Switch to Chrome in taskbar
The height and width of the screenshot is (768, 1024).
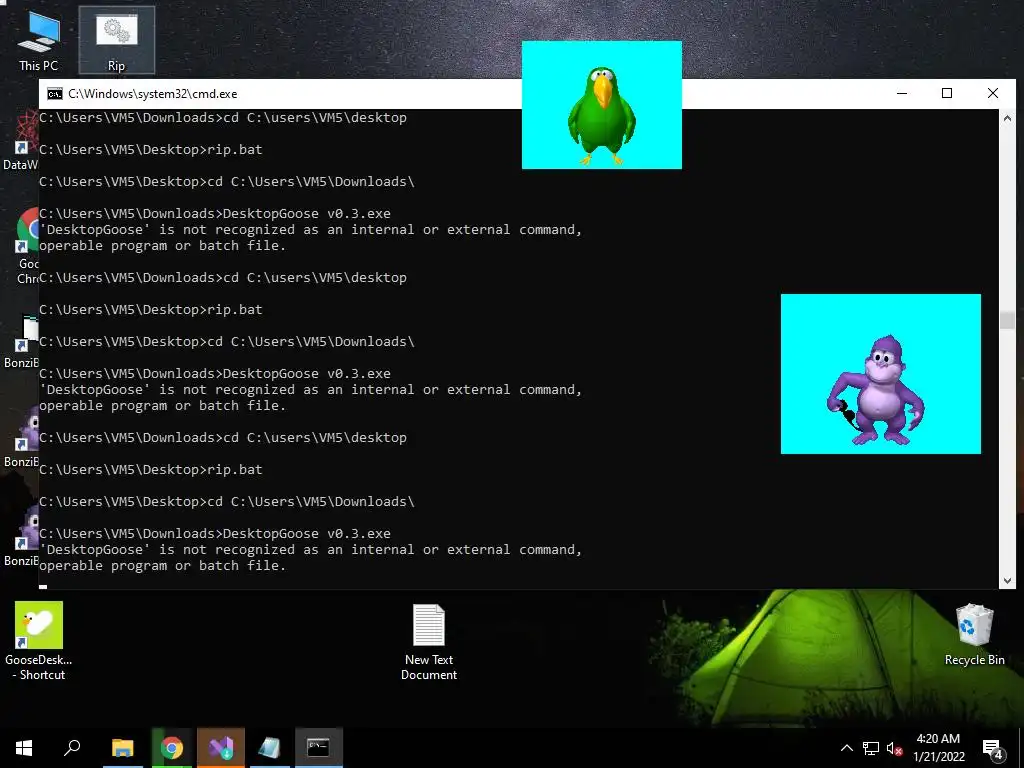172,748
